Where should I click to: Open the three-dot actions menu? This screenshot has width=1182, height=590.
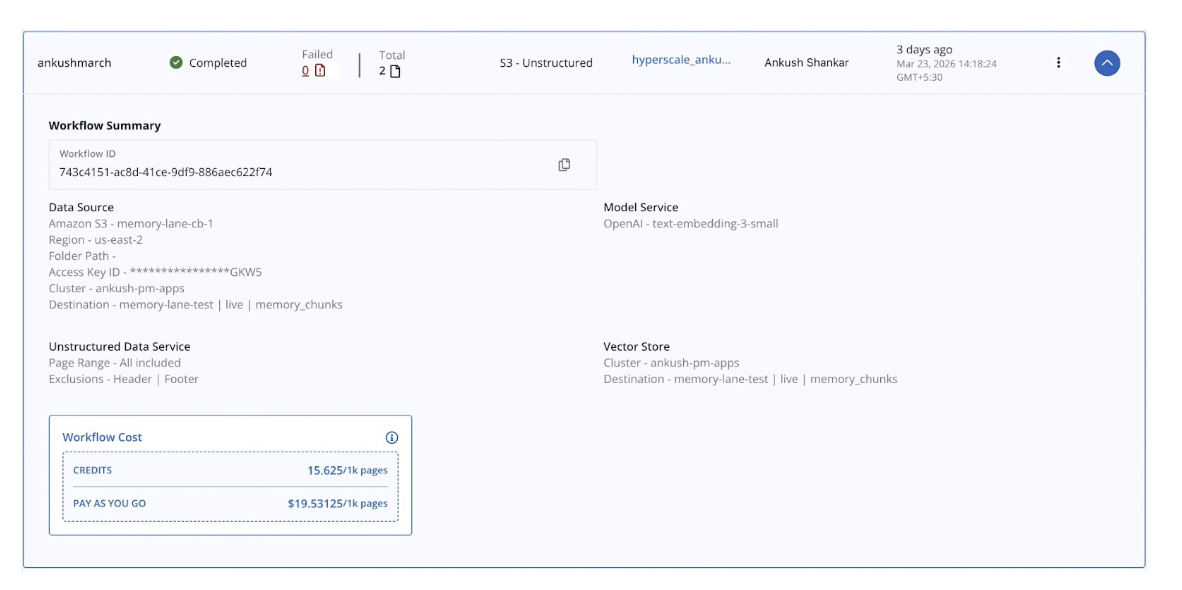tap(1058, 63)
